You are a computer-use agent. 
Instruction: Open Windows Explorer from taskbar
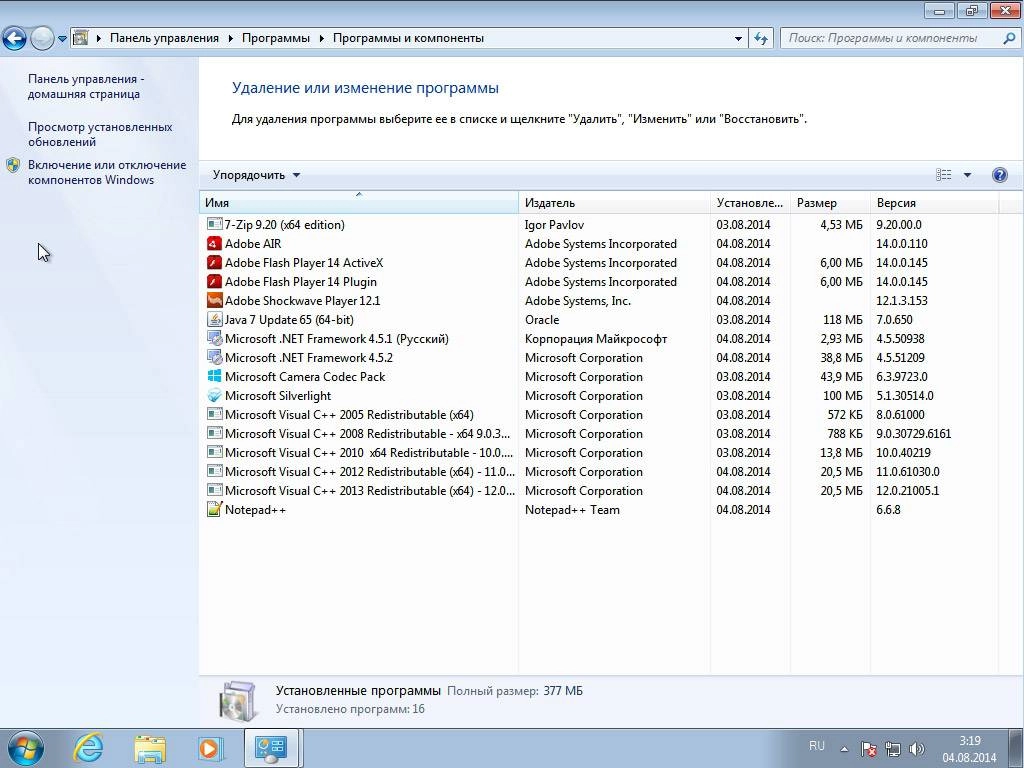(150, 748)
